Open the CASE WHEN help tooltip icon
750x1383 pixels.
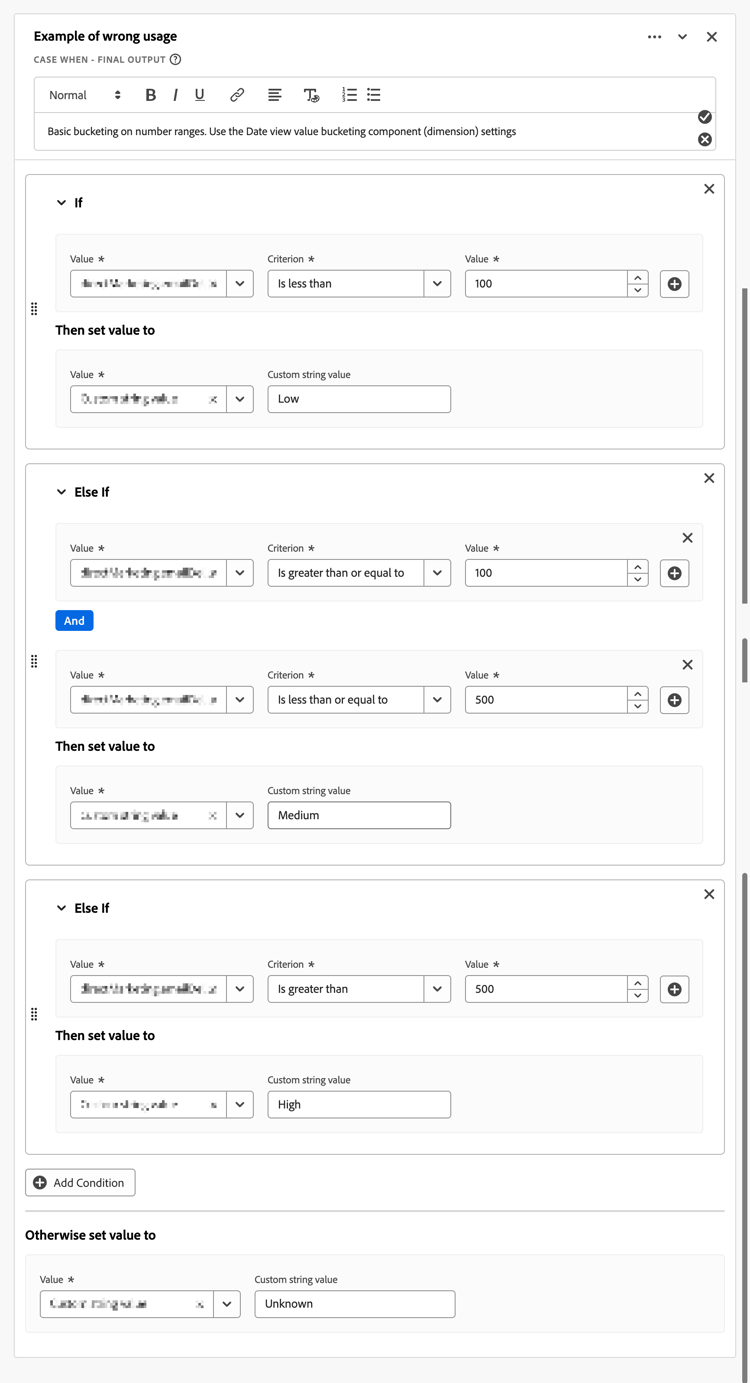click(x=174, y=59)
